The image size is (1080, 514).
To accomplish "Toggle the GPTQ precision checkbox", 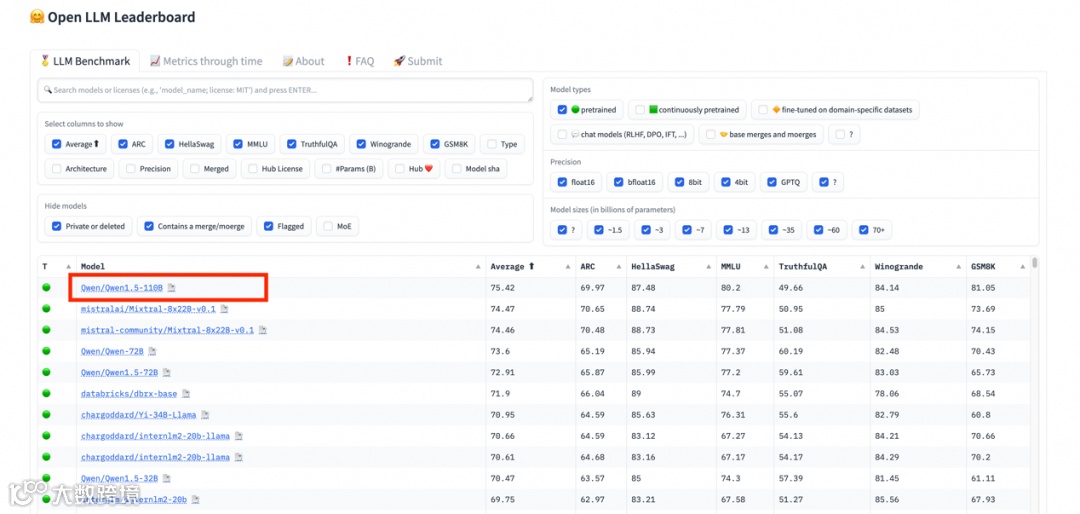I will coord(771,183).
